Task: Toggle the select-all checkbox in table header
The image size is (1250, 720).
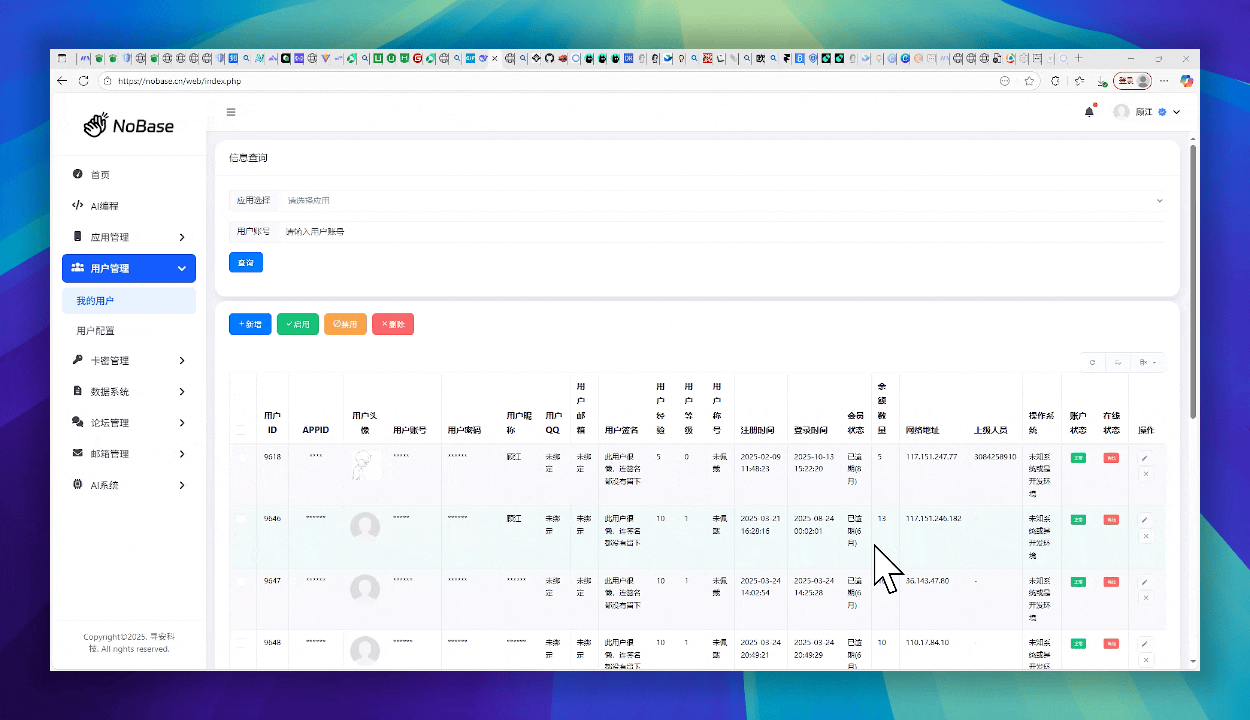Action: 241,430
